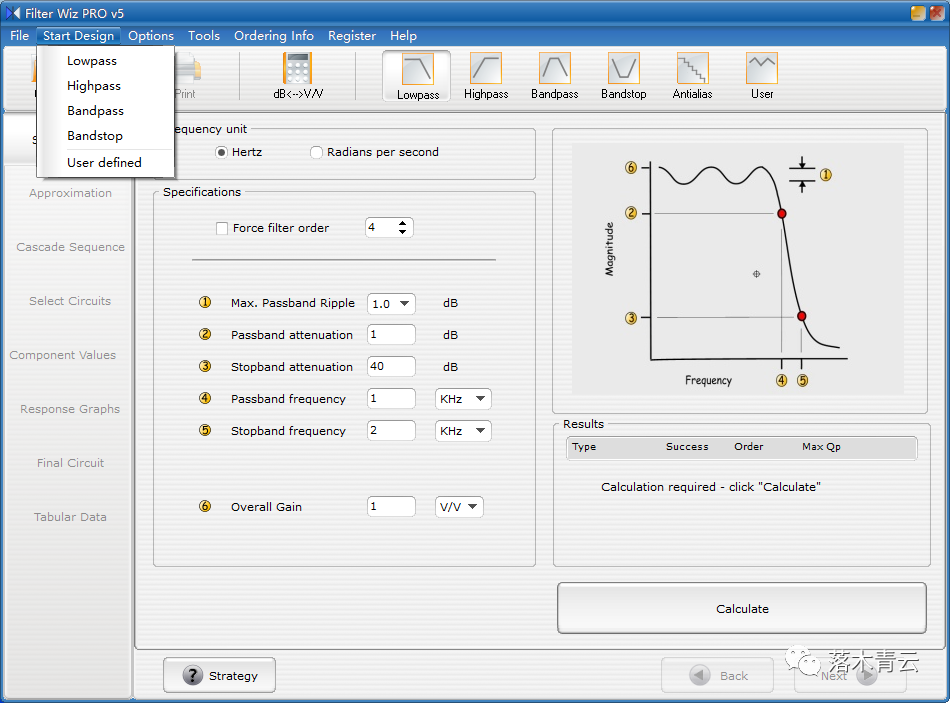Select the Lowpass filter toolbar icon

[417, 76]
